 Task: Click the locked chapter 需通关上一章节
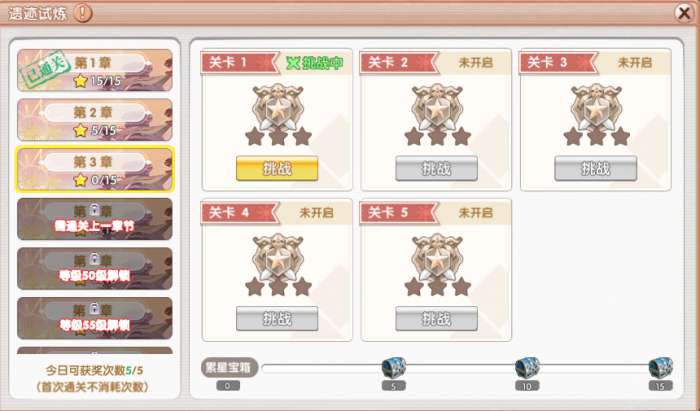coord(95,219)
